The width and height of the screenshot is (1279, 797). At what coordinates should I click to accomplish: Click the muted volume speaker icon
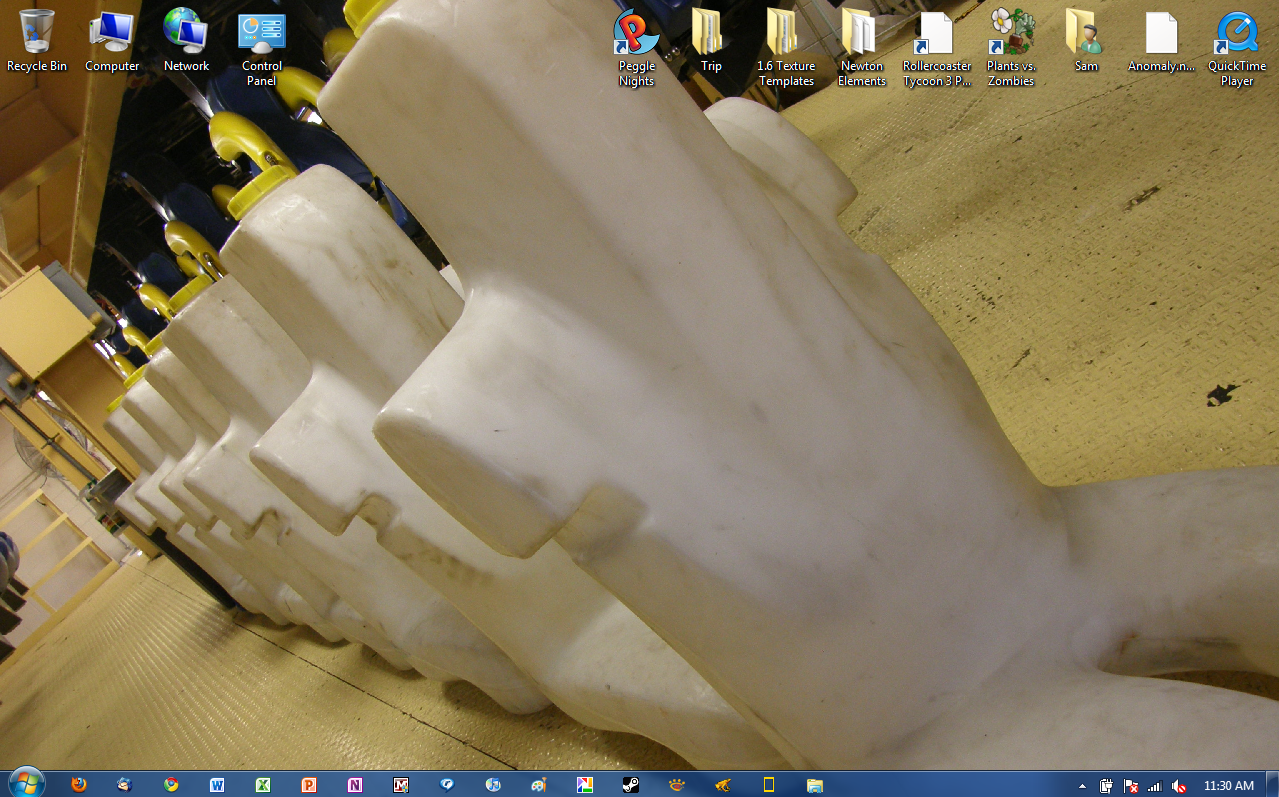[1179, 786]
